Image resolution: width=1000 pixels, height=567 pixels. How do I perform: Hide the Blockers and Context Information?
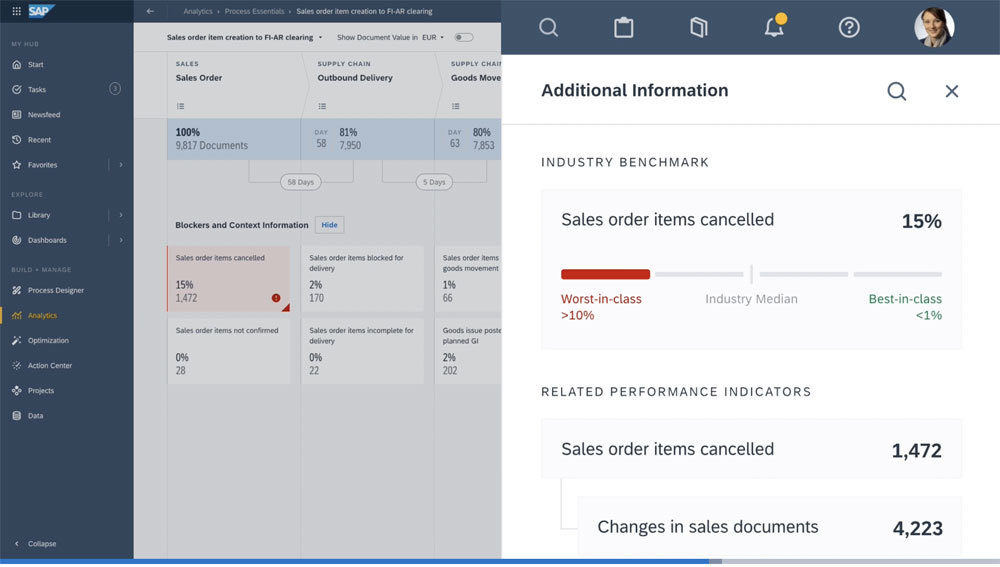(329, 225)
